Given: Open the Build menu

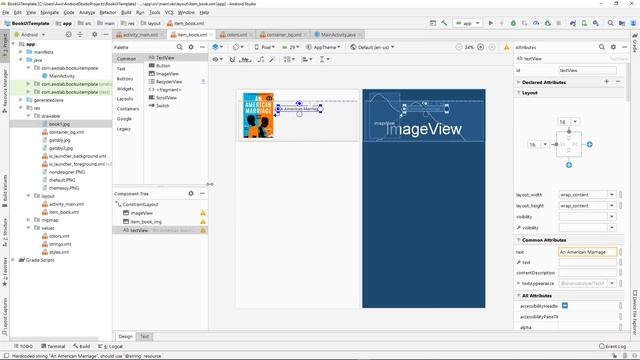Looking at the screenshot, I should (126, 13).
